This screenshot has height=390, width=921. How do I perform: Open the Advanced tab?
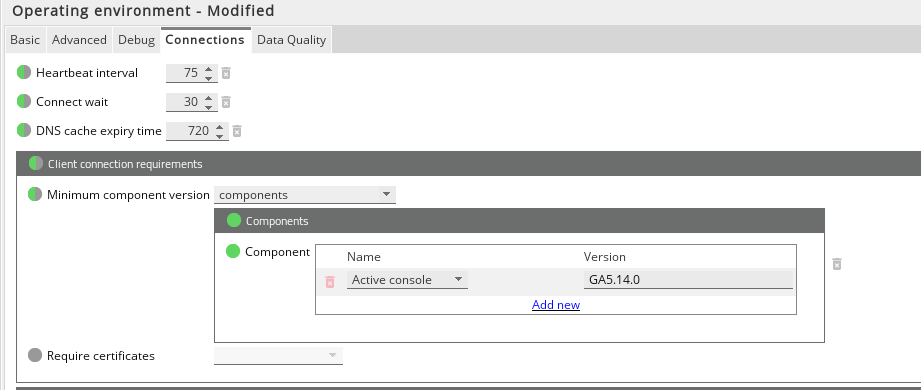[x=79, y=40]
